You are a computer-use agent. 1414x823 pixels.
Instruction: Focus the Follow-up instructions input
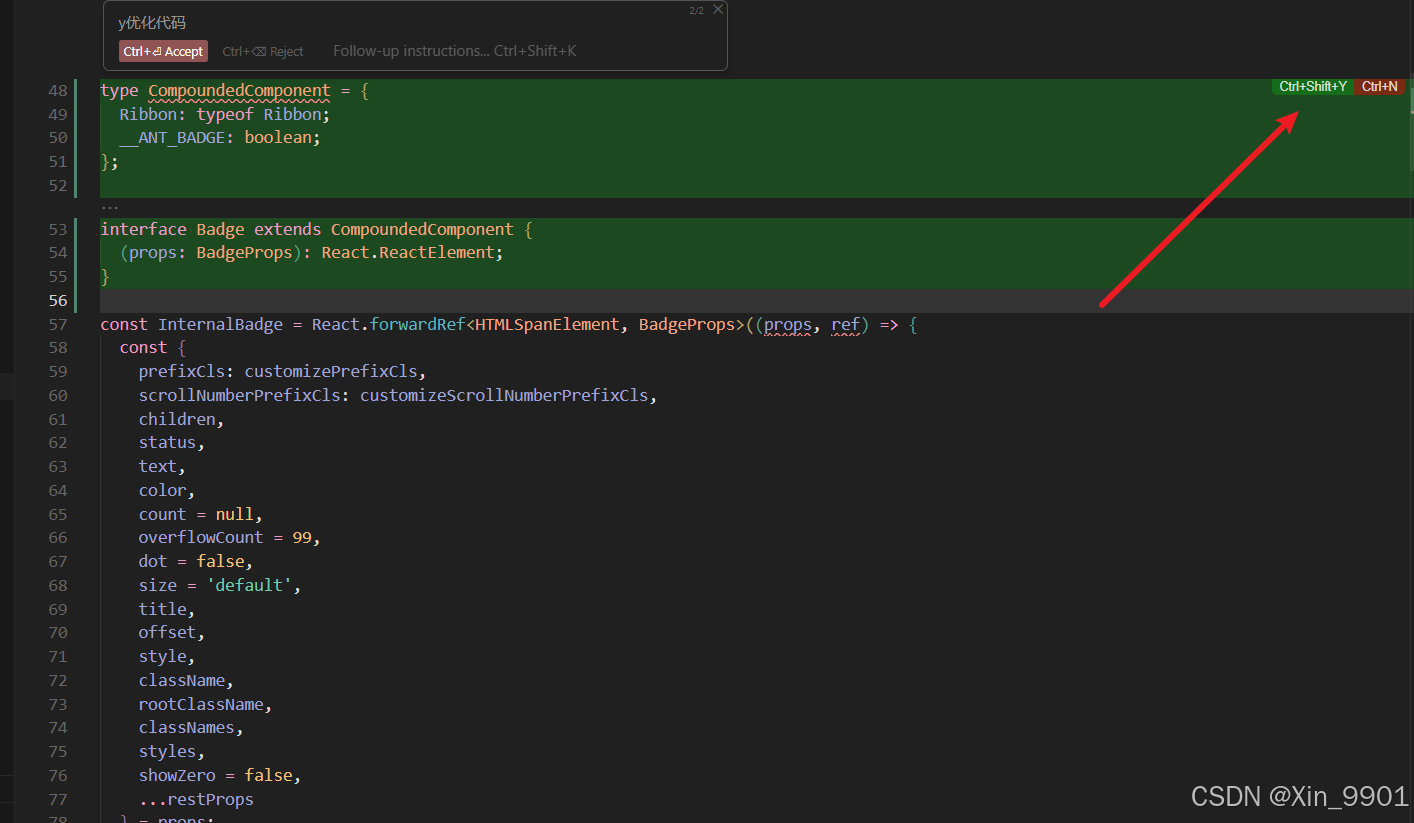[x=454, y=51]
